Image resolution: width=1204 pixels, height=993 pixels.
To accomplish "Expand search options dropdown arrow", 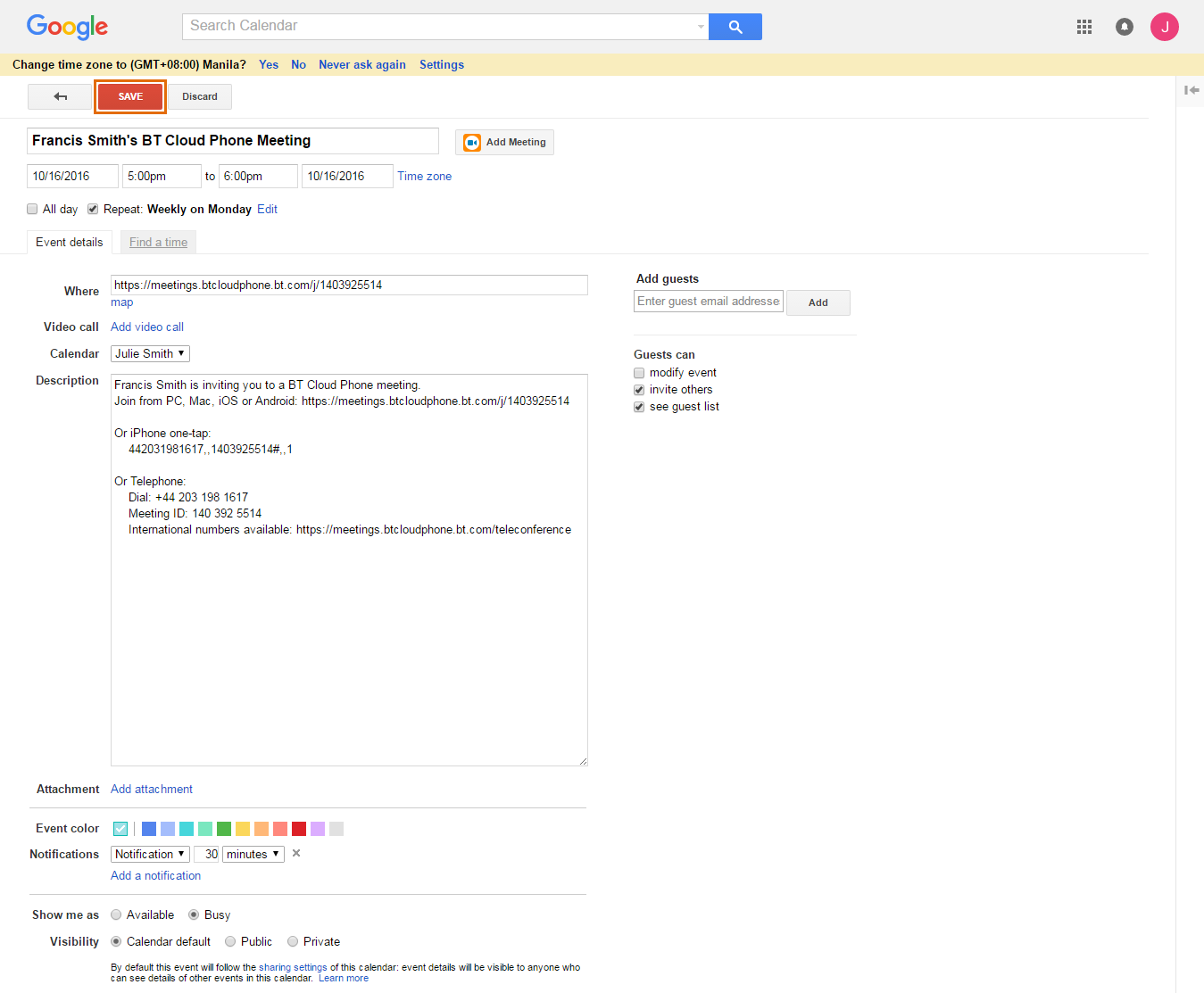I will (701, 27).
